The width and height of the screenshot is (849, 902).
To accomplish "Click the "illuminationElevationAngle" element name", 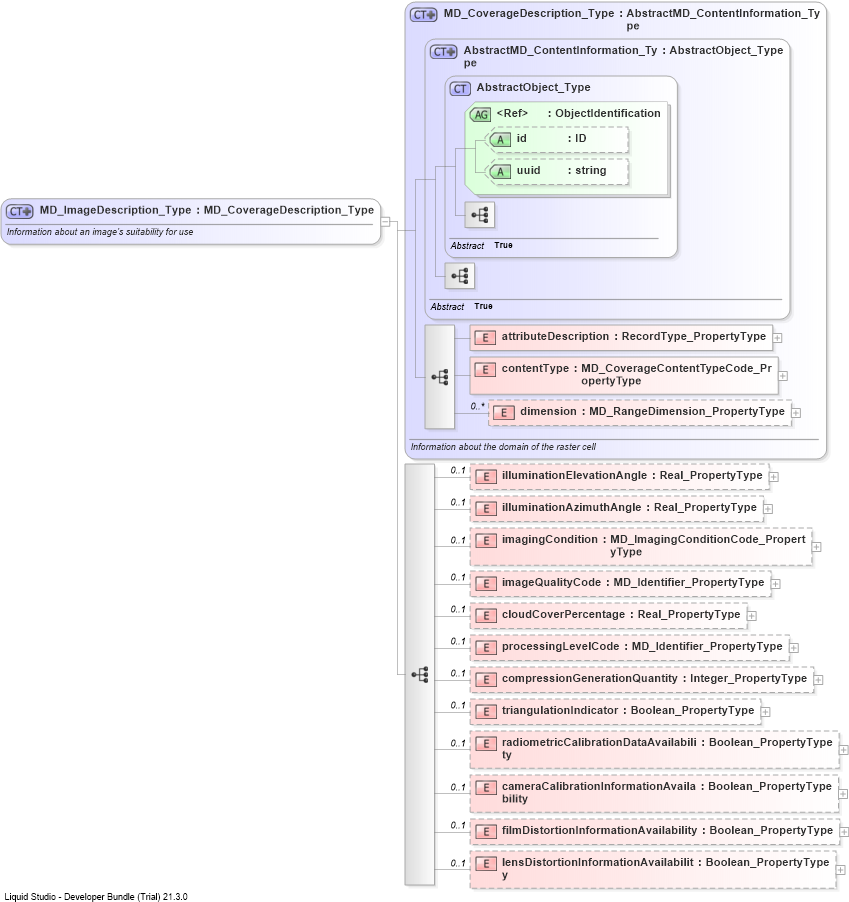I will tap(574, 475).
